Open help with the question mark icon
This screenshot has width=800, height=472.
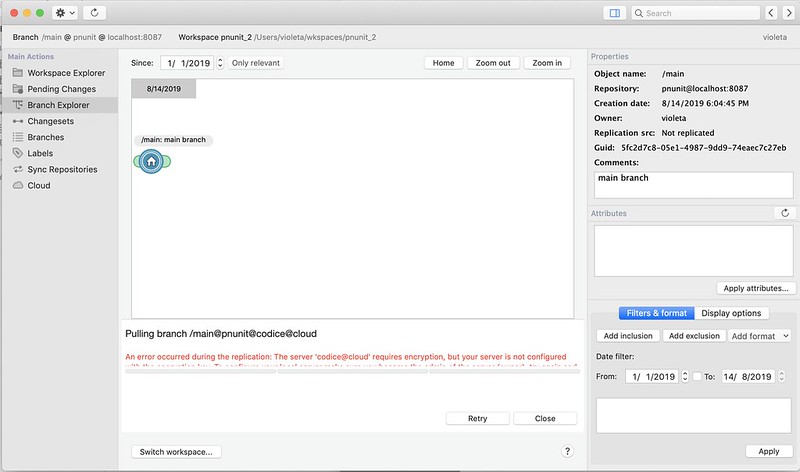567,451
